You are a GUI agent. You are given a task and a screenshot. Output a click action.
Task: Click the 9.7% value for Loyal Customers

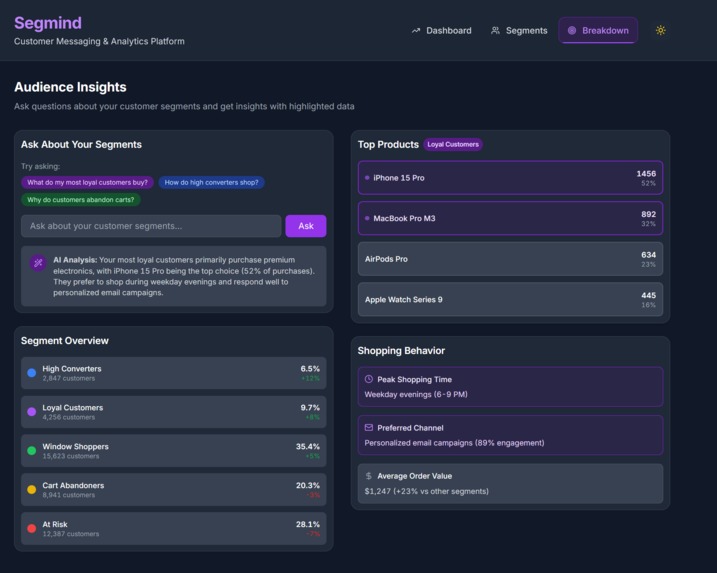(310, 407)
